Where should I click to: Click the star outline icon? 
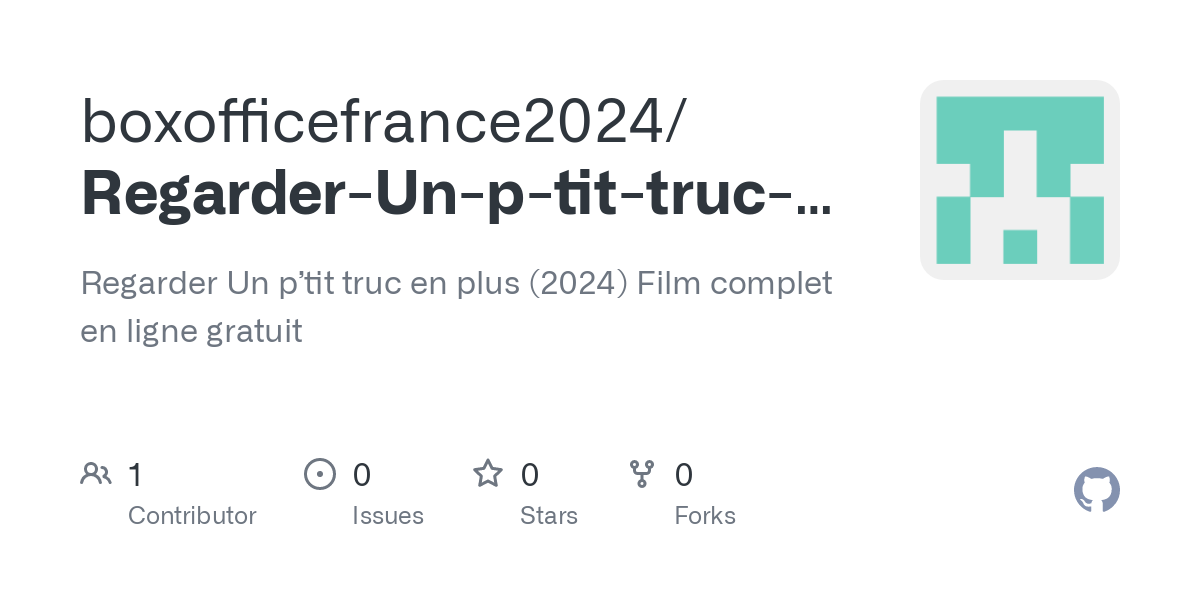pos(488,474)
